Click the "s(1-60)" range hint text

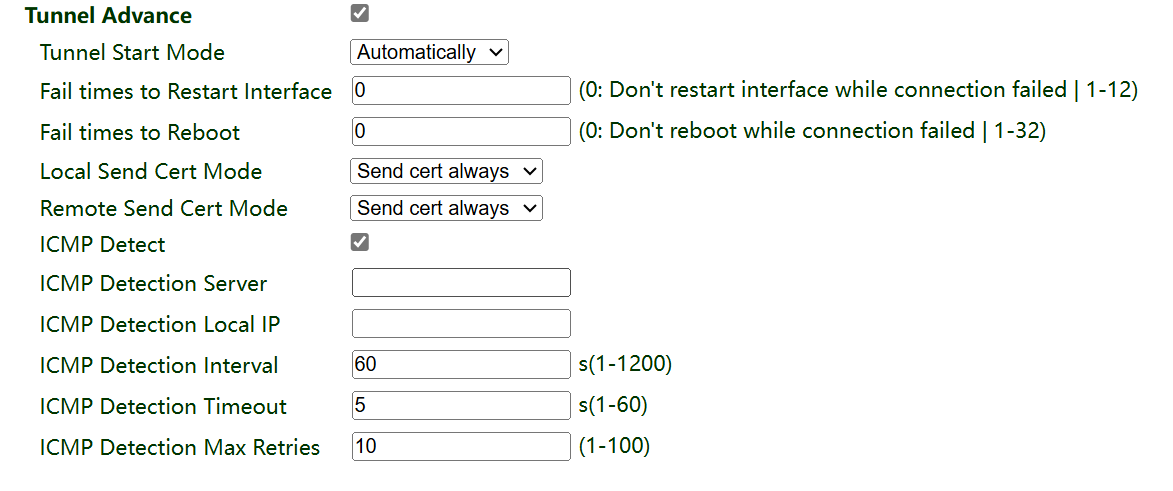pyautogui.click(x=613, y=405)
